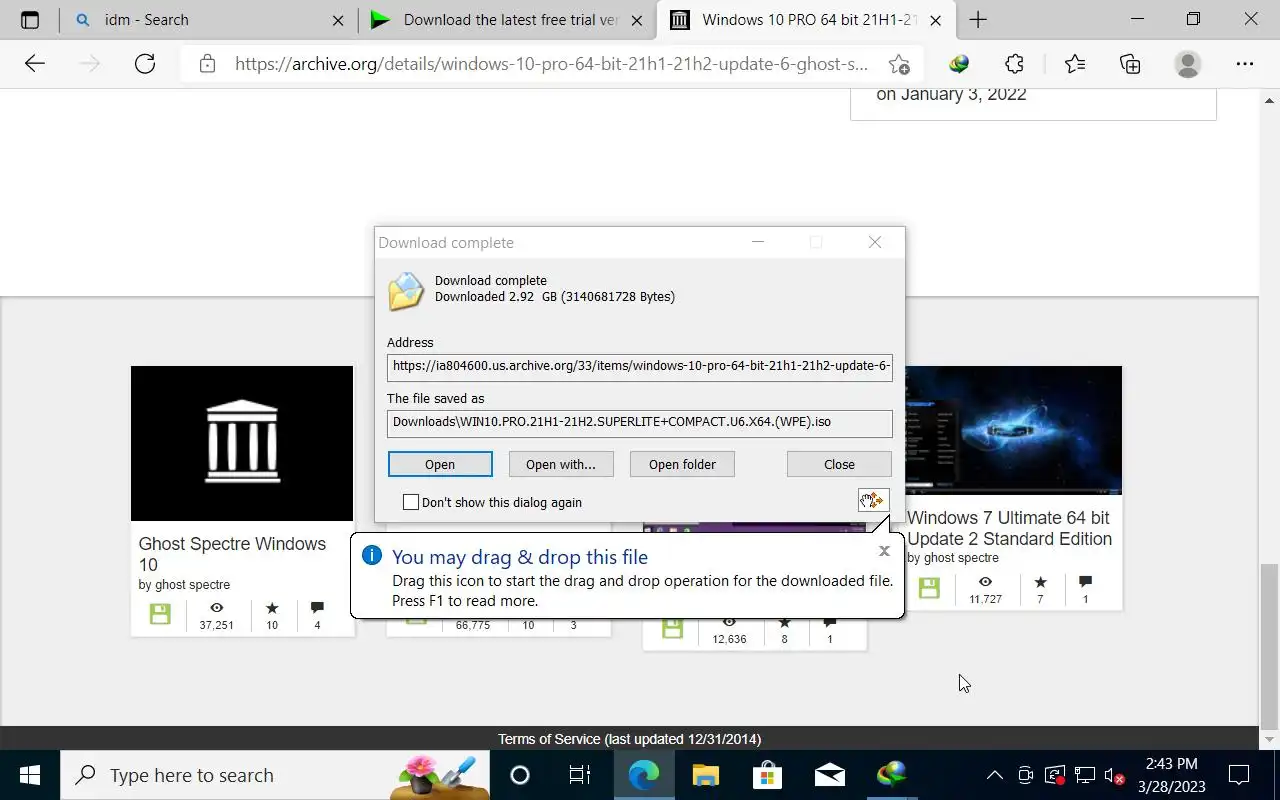Click the Ghost Spectre archive thumbnail
This screenshot has width=1280, height=800.
242,443
